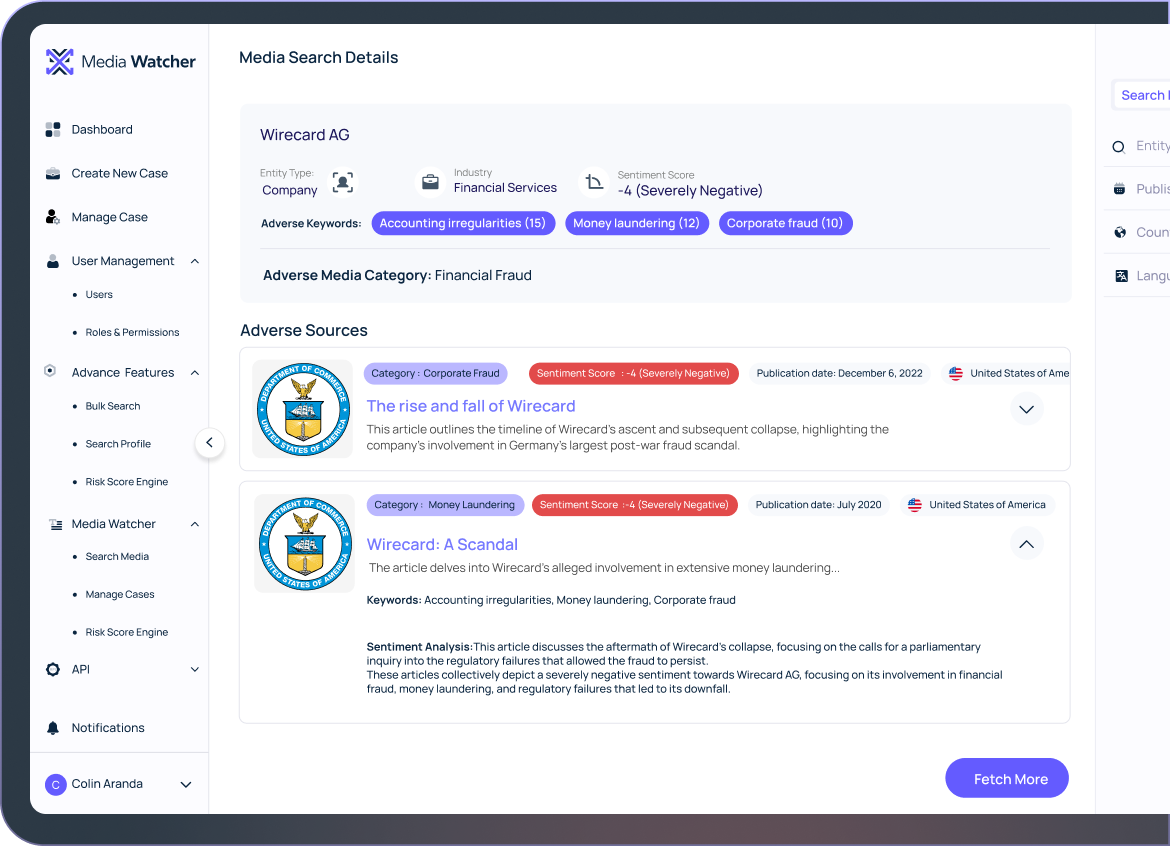
Task: Click Sentiment Score tag on A Scandal article
Action: 635,505
